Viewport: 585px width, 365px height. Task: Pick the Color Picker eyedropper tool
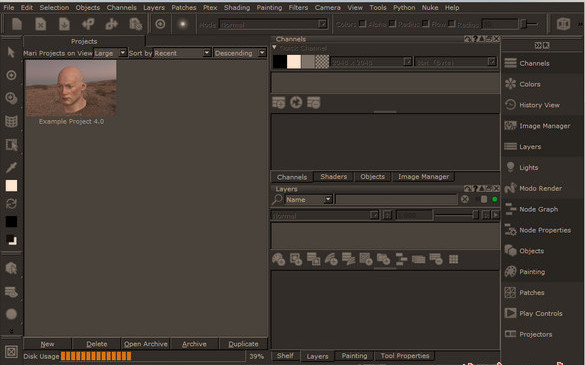click(x=11, y=167)
